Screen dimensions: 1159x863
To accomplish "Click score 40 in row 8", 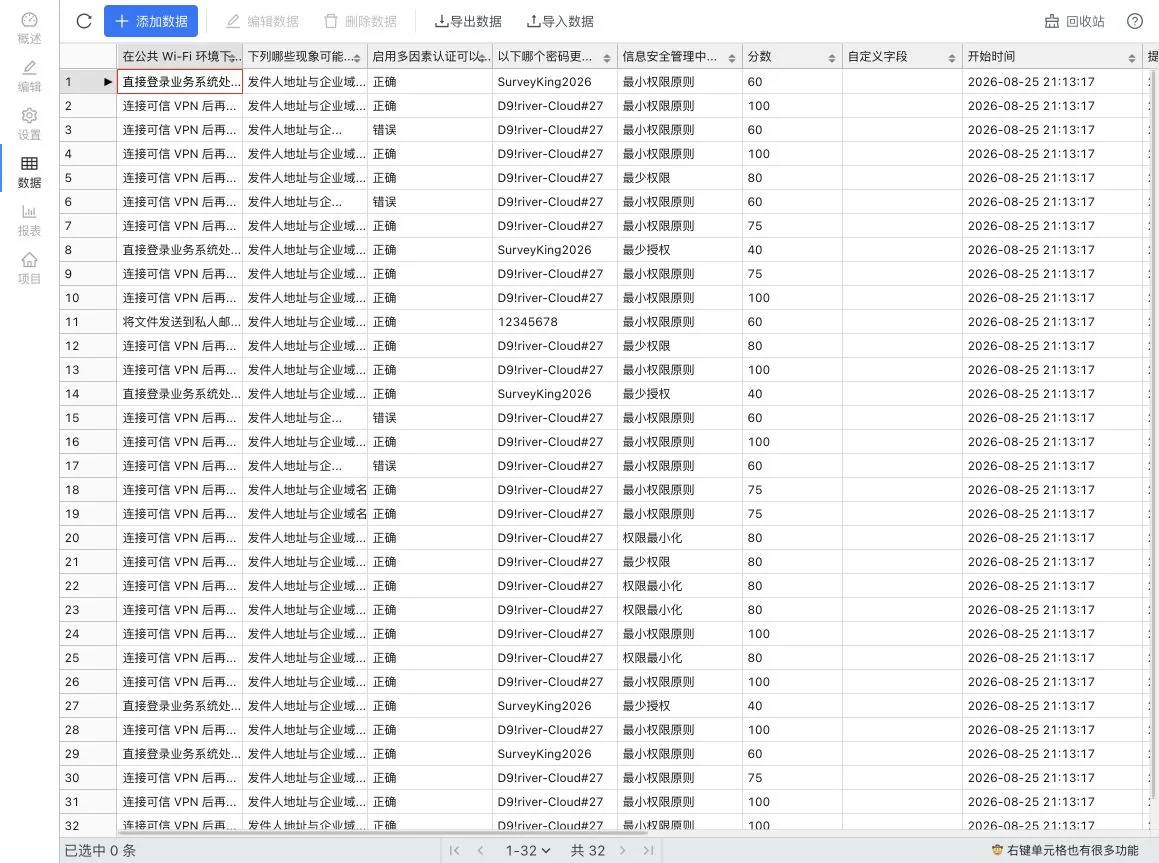I will click(x=792, y=250).
